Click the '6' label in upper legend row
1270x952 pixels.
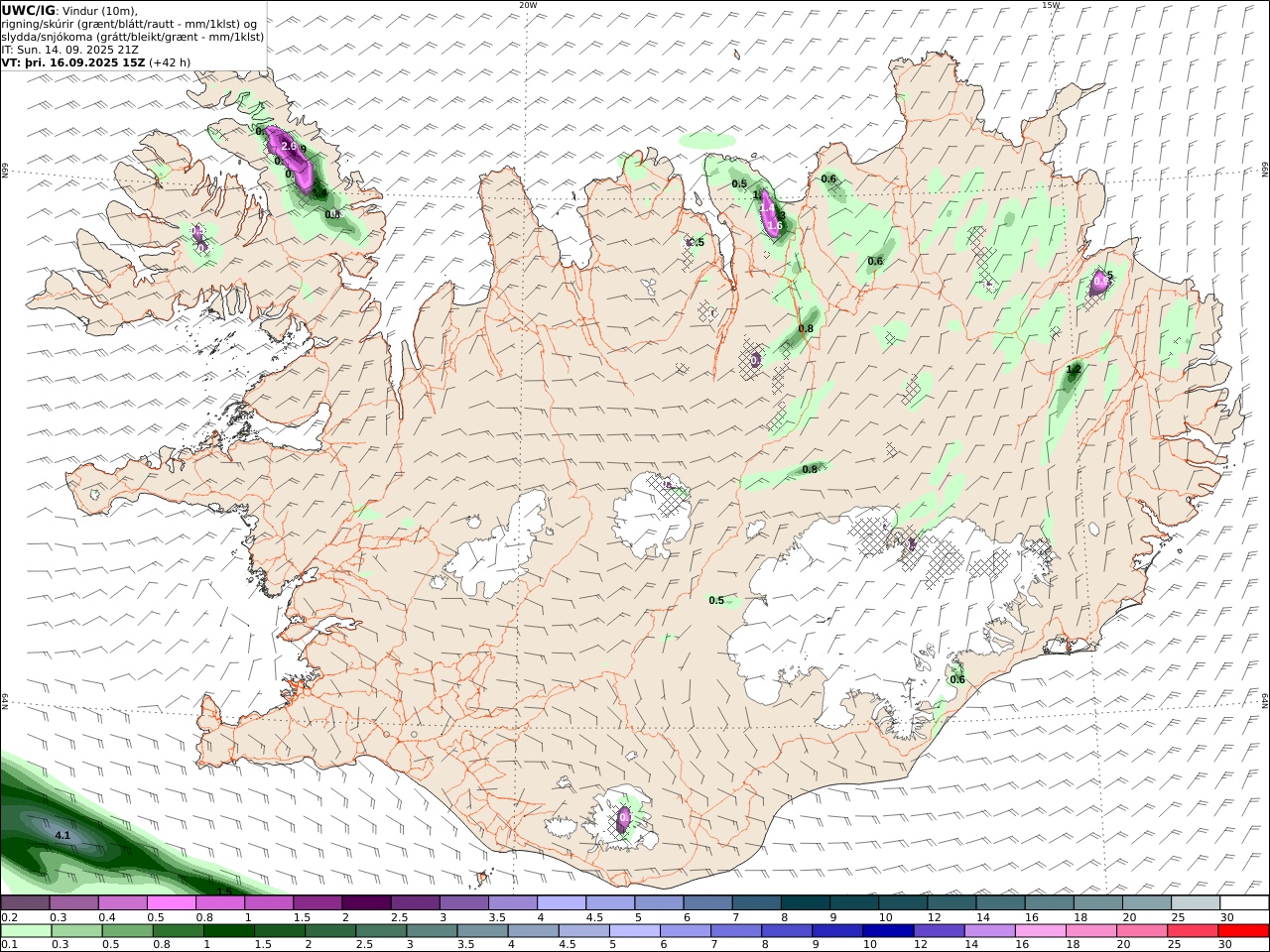[x=686, y=917]
